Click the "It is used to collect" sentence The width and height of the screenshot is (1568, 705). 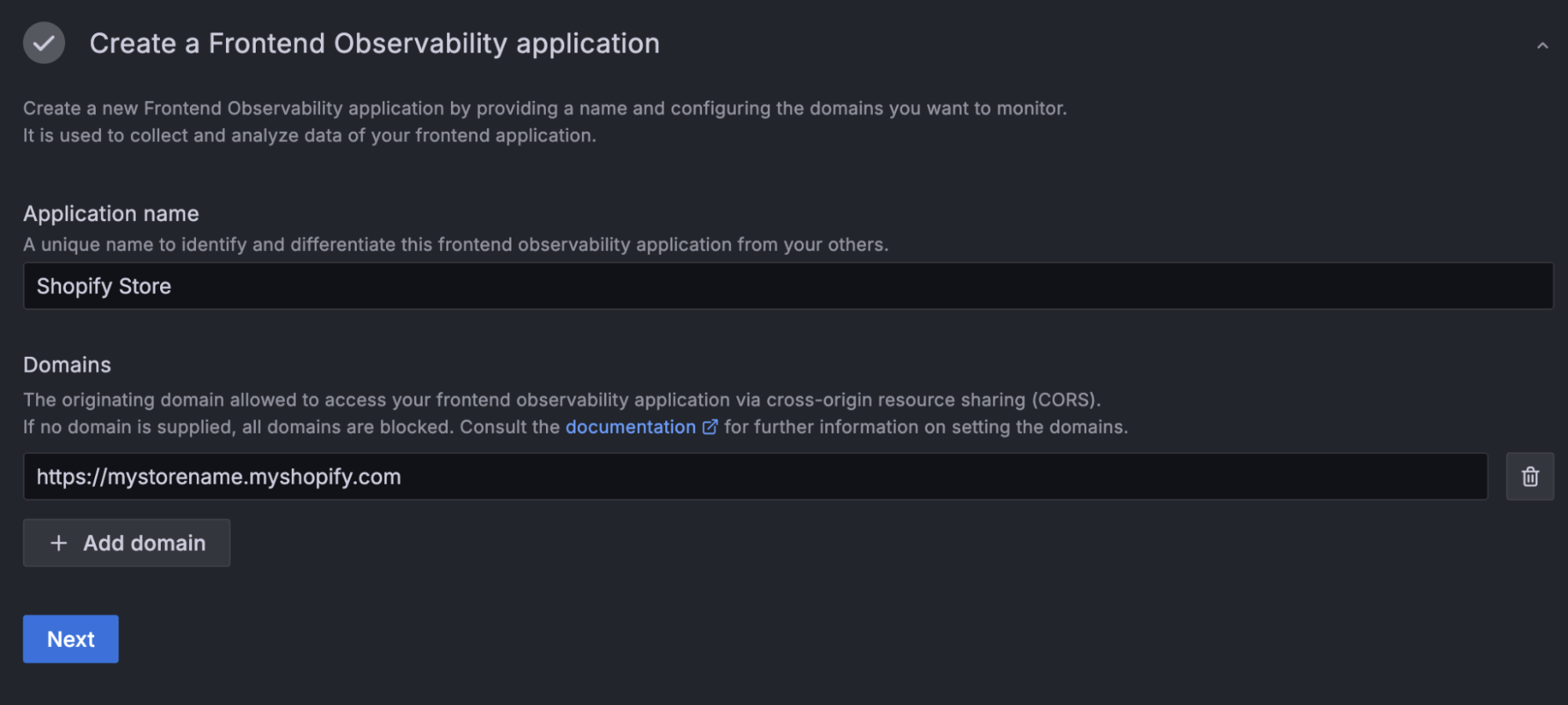point(309,136)
